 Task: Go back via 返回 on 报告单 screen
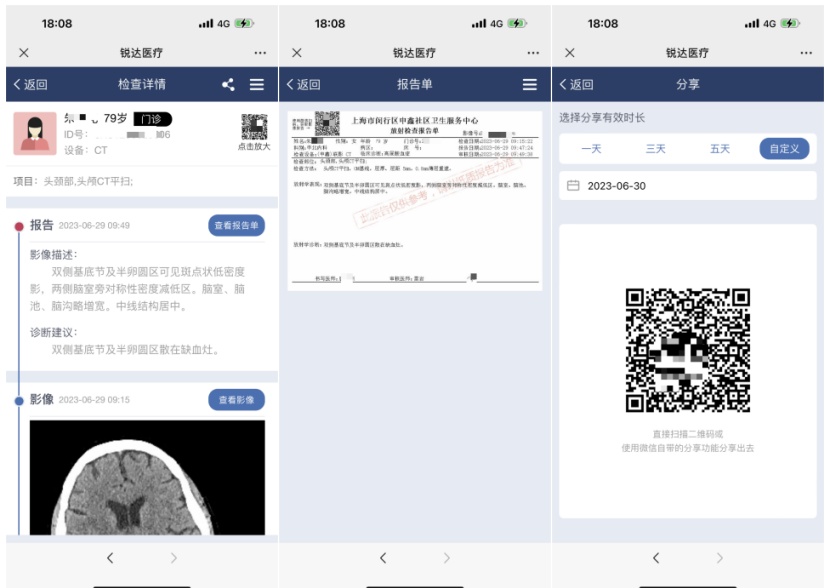304,85
